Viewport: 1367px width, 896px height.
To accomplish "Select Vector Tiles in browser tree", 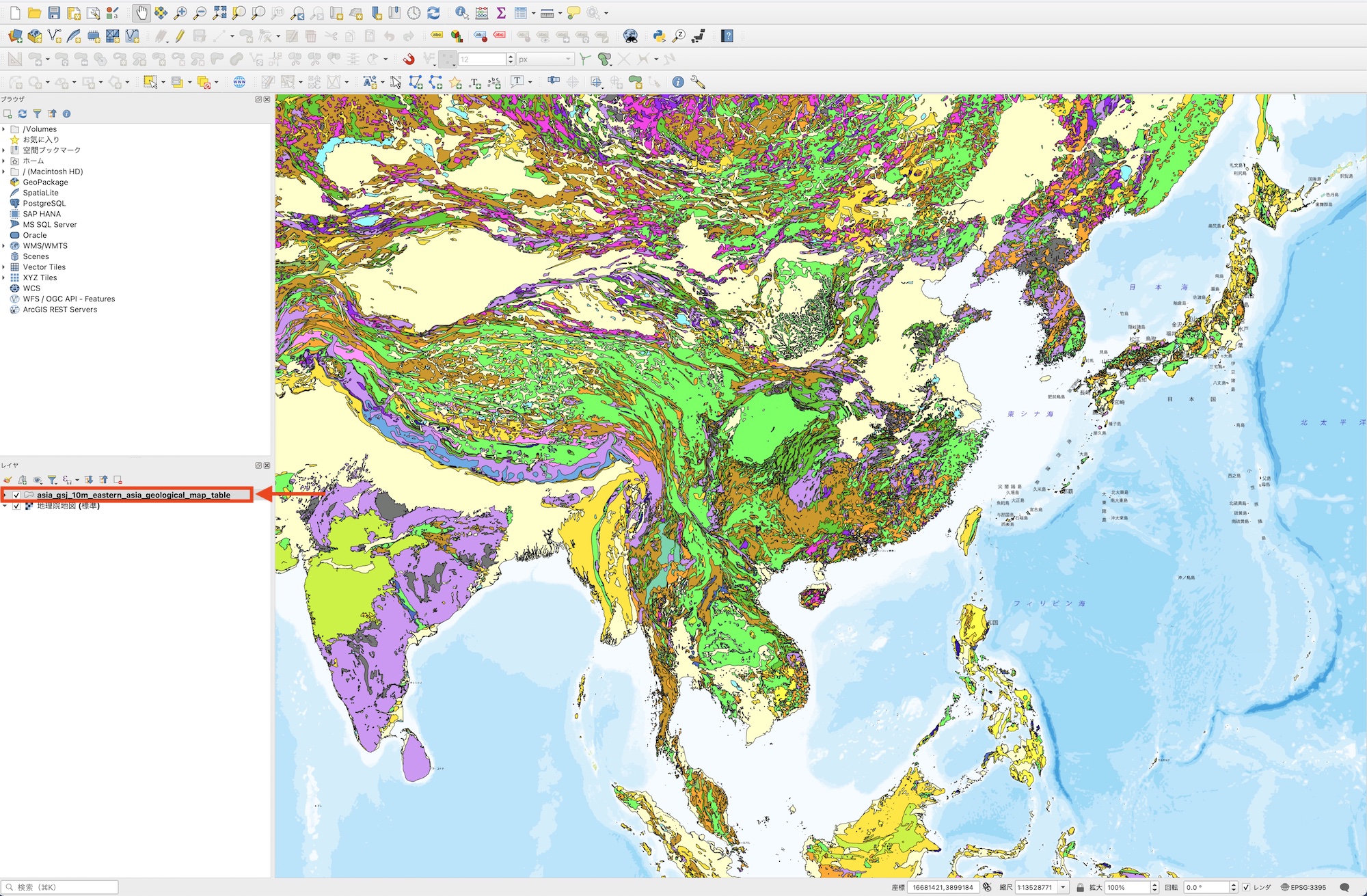I will click(44, 267).
